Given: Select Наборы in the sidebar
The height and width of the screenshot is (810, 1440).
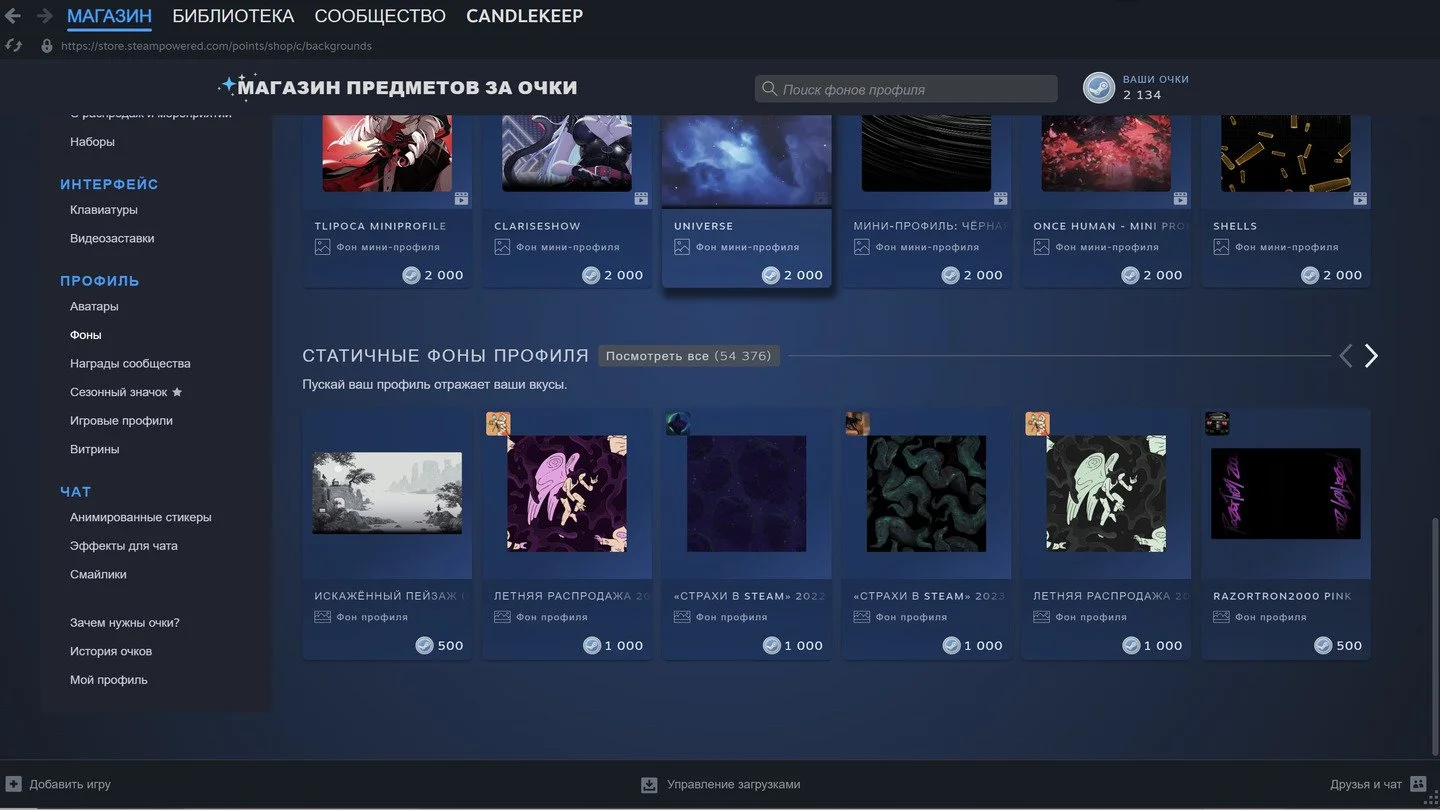Looking at the screenshot, I should (x=92, y=142).
